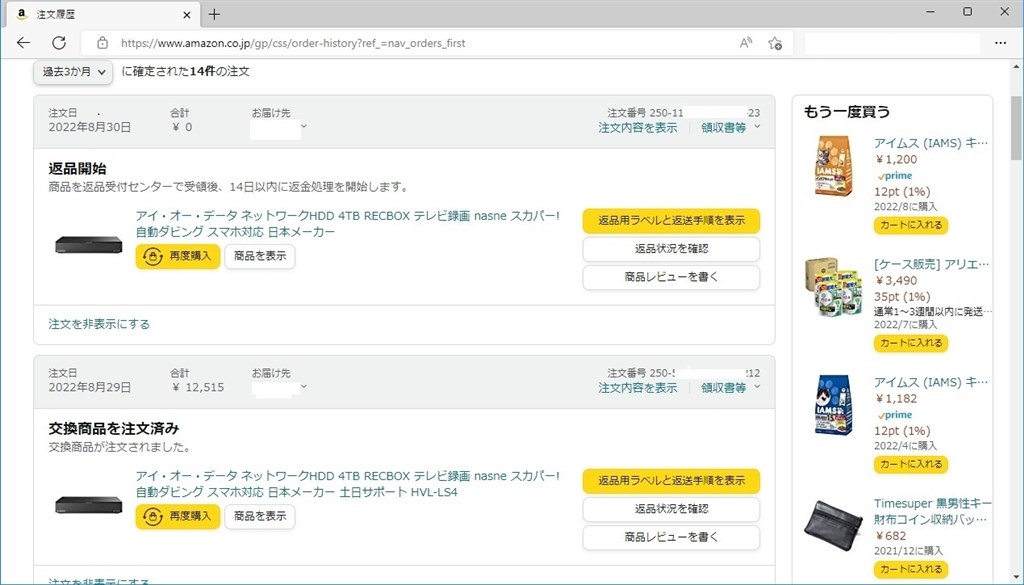
Task: Open 注文内容を表示 for August 30 order
Action: click(x=637, y=128)
